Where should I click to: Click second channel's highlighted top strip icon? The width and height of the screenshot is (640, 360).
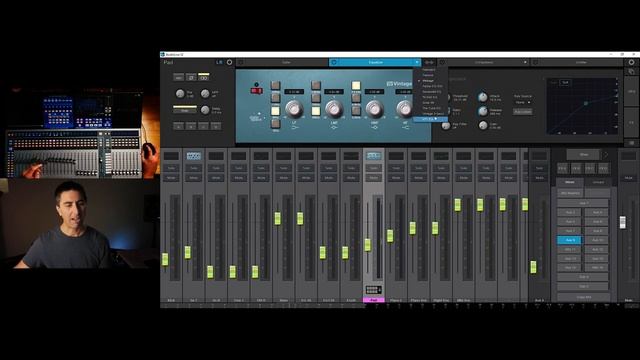coord(193,156)
